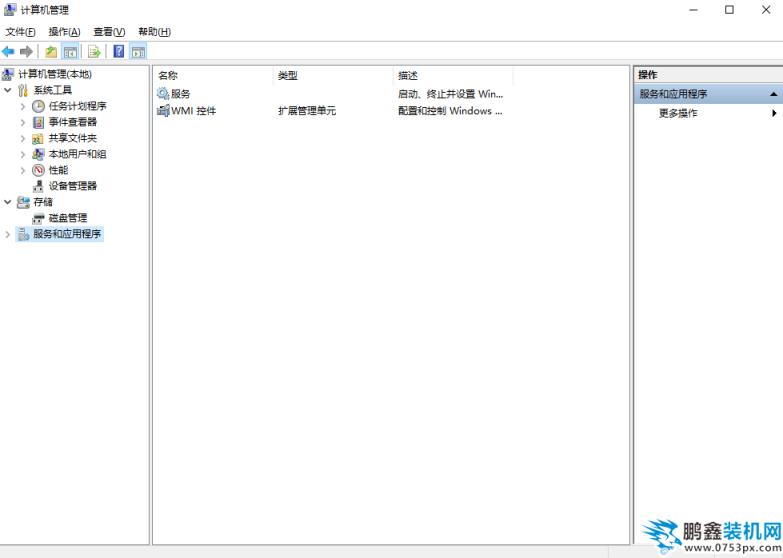Click the 启动、终止并设置 Win... description
Screen dimensions: 783x558
click(450, 94)
